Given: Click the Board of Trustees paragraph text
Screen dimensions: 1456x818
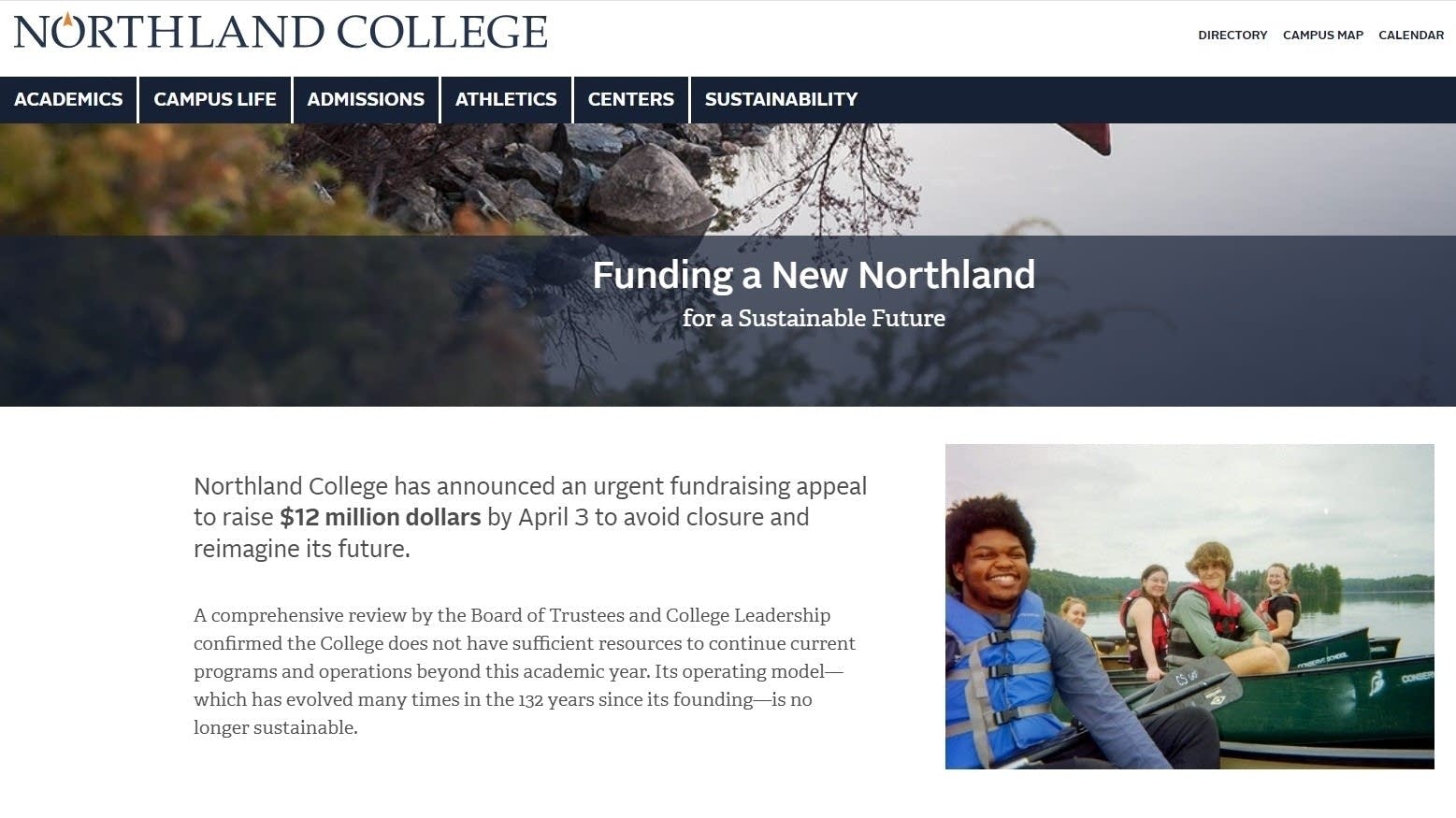Looking at the screenshot, I should tap(524, 670).
